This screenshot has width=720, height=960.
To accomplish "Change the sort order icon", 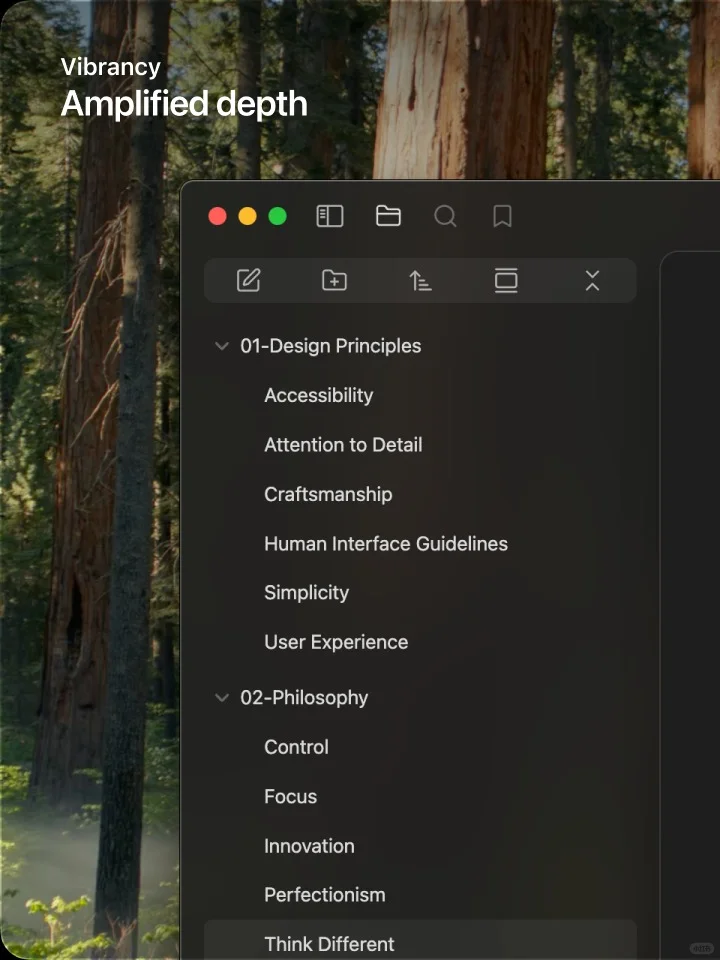I will click(420, 280).
